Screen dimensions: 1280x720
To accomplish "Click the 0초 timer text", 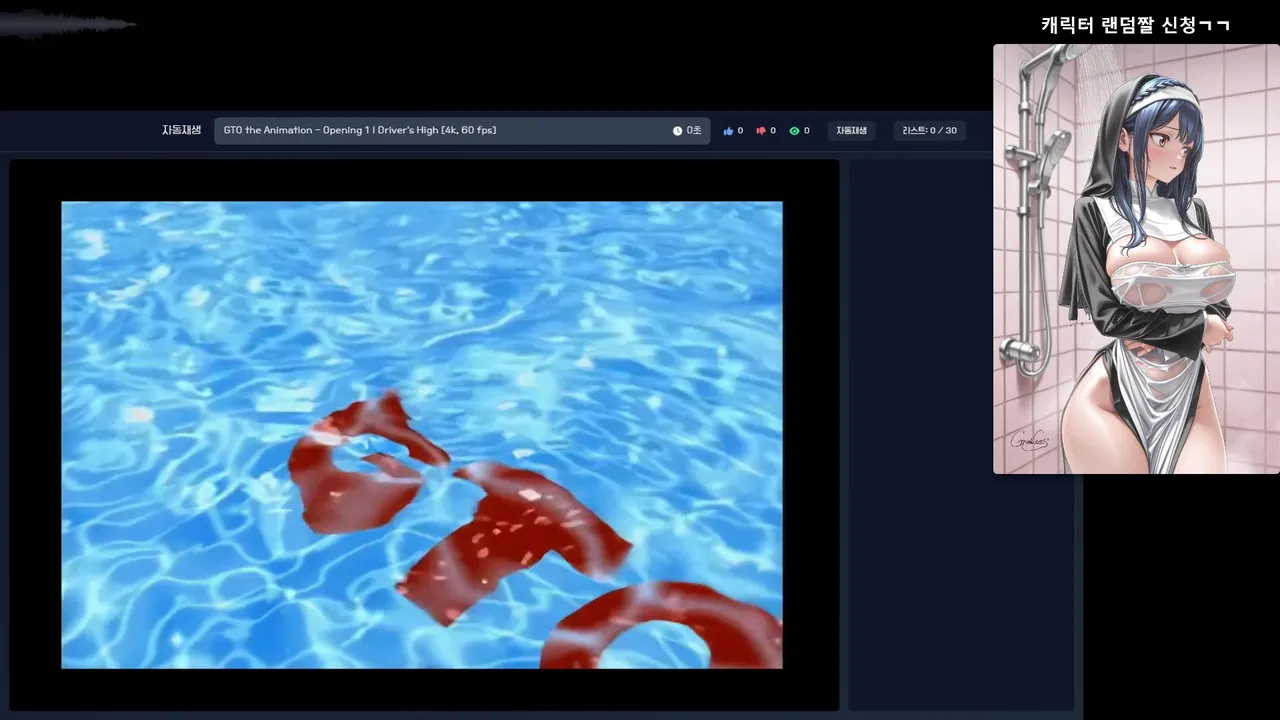I will click(694, 131).
